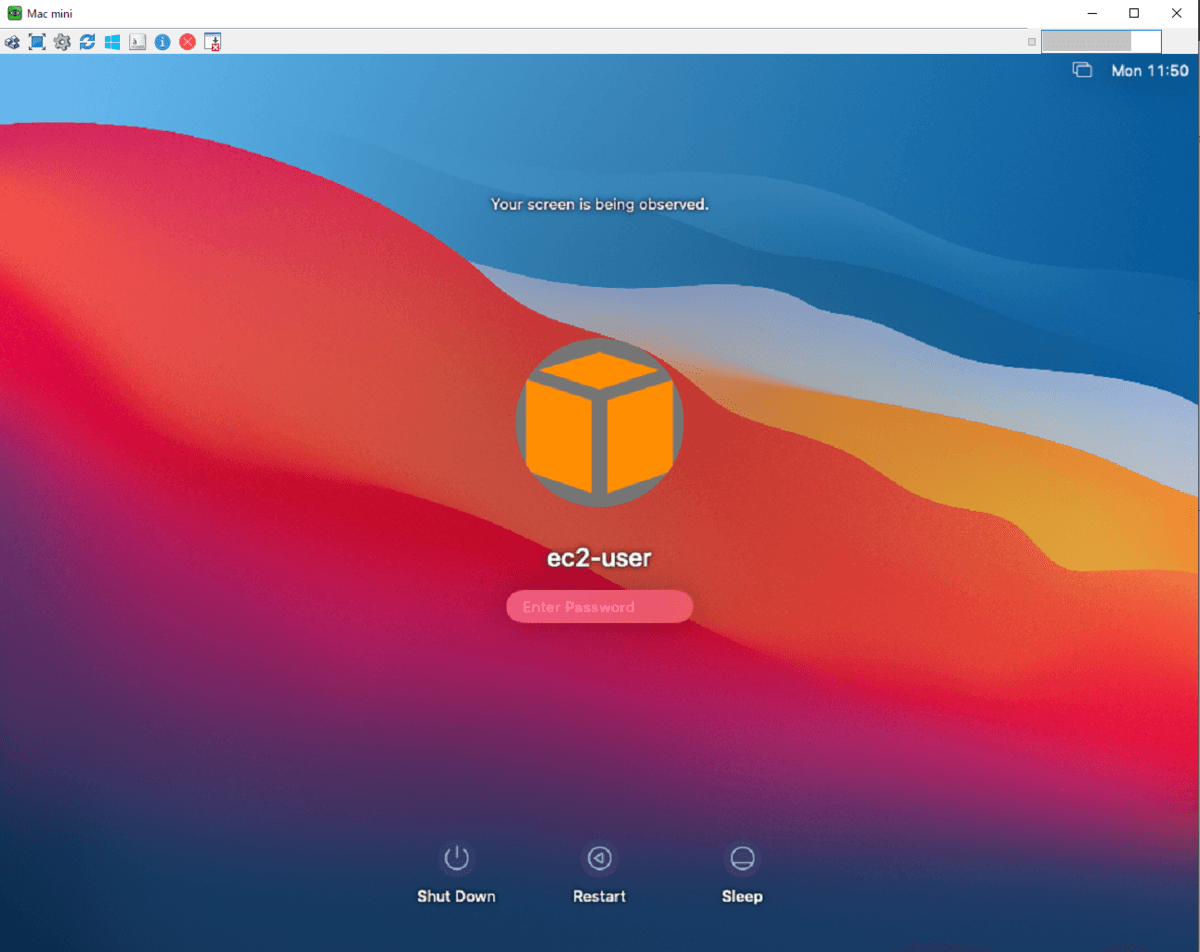Click the ec2-user account name

pos(599,558)
